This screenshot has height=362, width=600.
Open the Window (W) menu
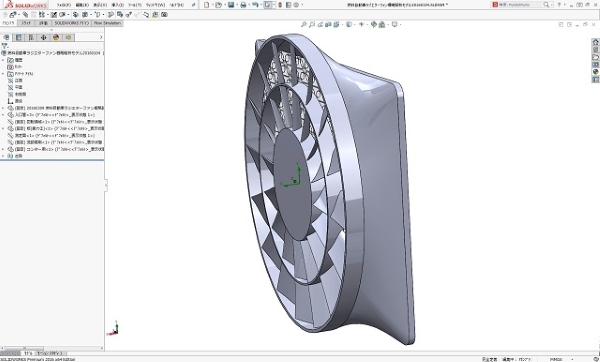(155, 5)
